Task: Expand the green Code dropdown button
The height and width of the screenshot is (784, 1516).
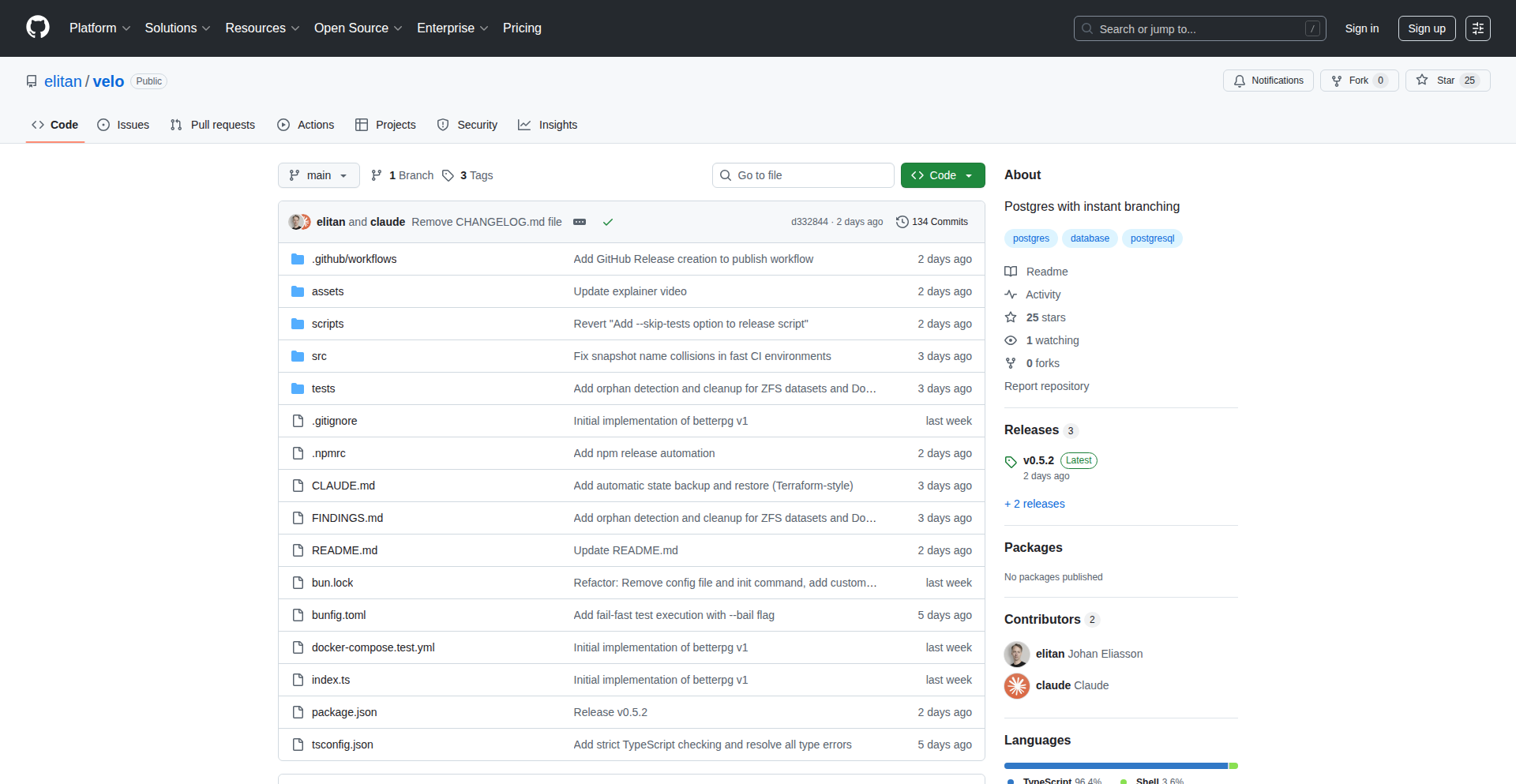Action: pyautogui.click(x=942, y=175)
